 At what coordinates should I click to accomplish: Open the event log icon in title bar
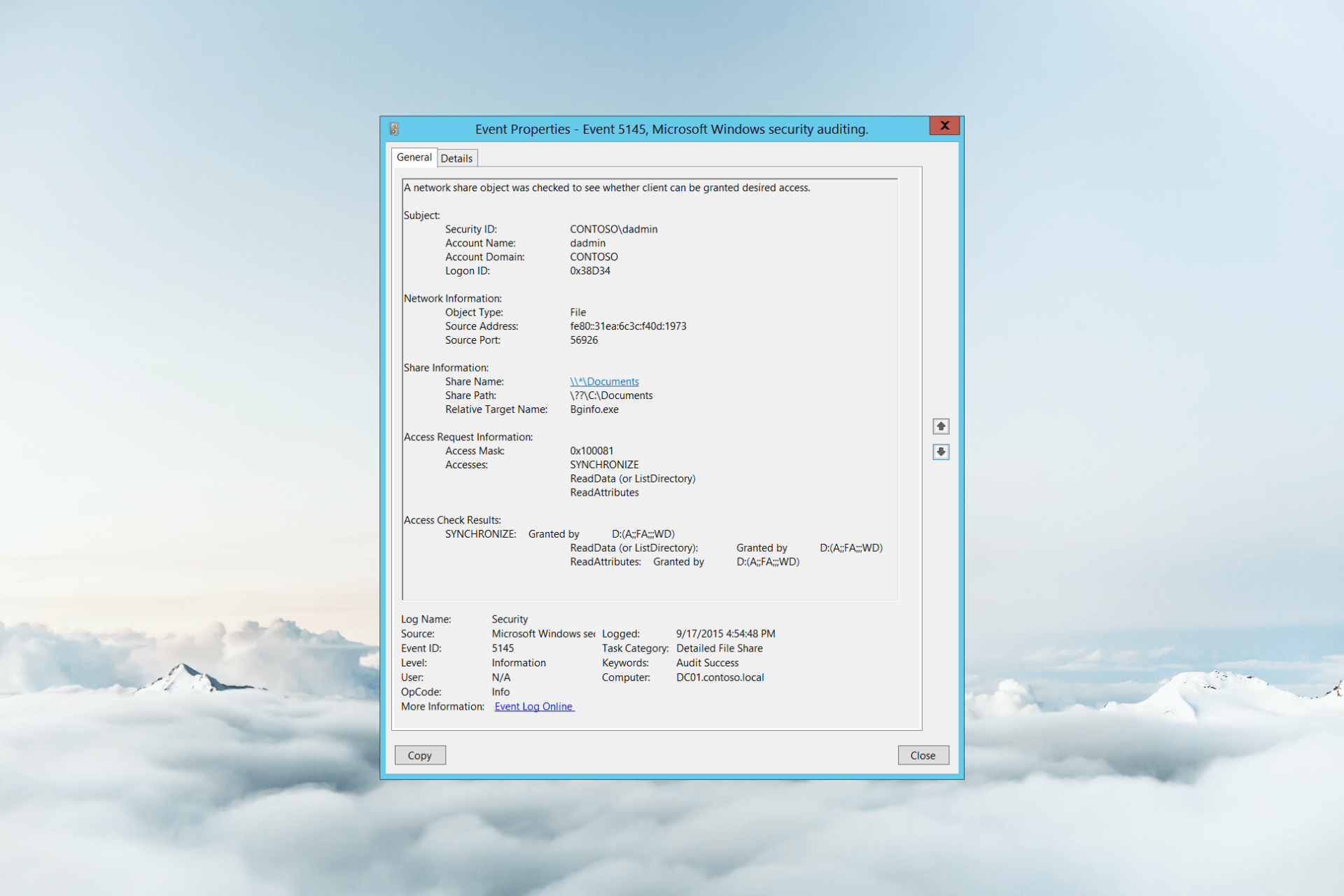click(x=394, y=129)
